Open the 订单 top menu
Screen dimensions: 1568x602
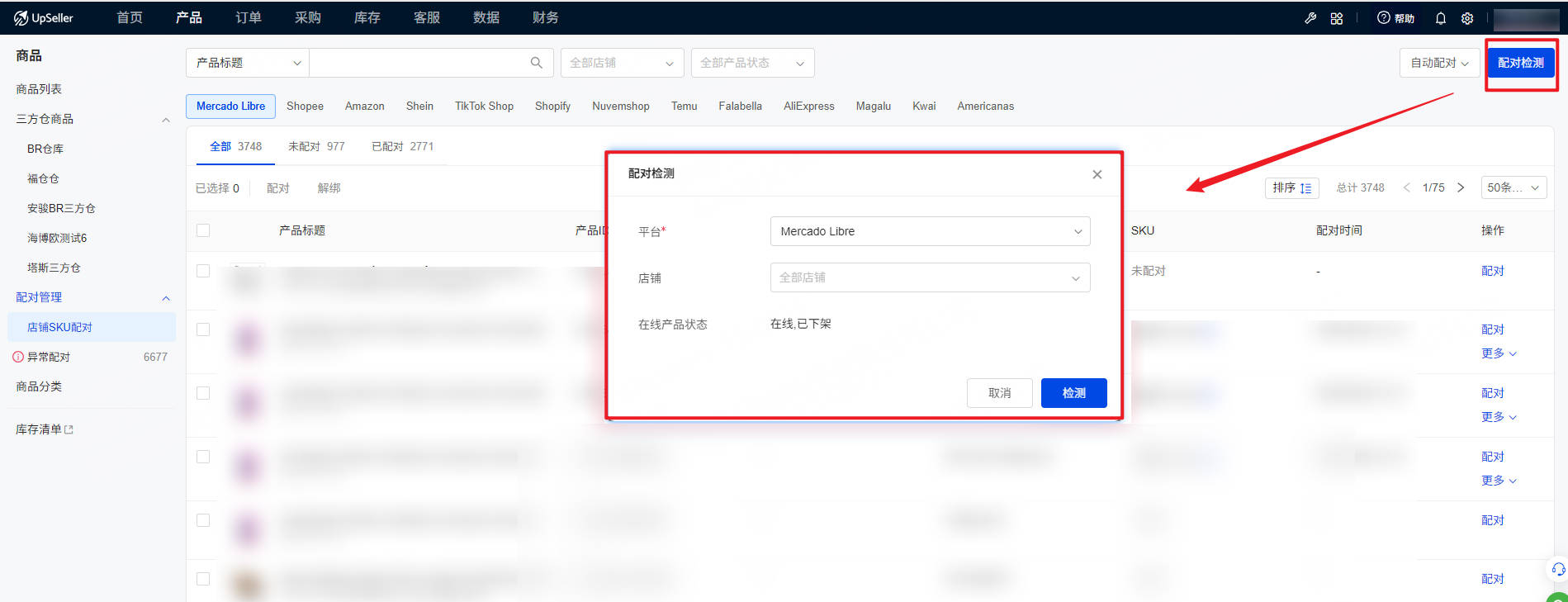(x=249, y=17)
